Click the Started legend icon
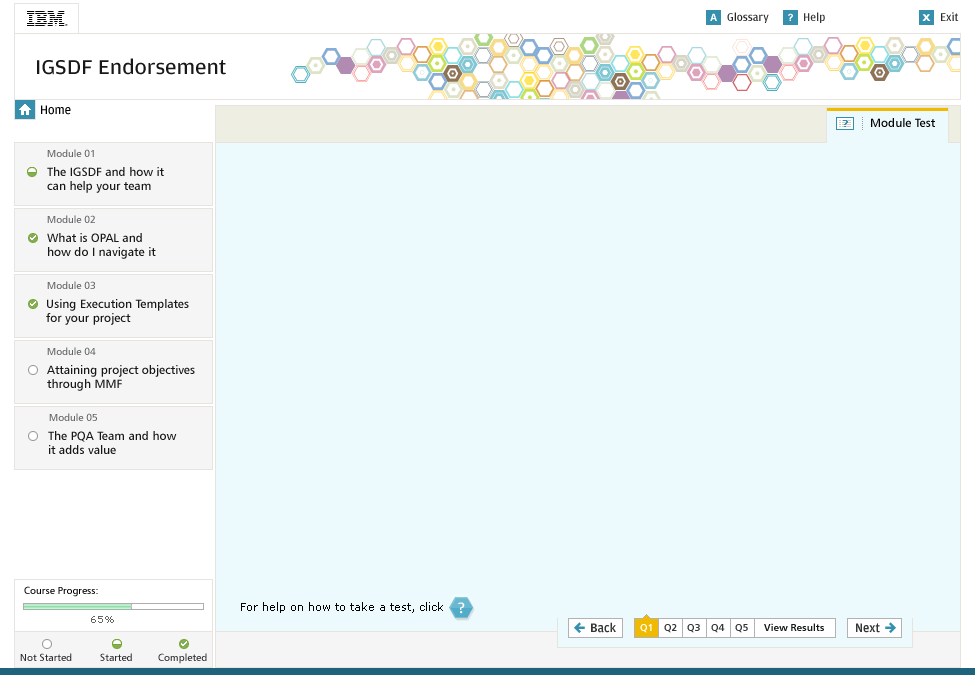975x675 pixels. (117, 644)
